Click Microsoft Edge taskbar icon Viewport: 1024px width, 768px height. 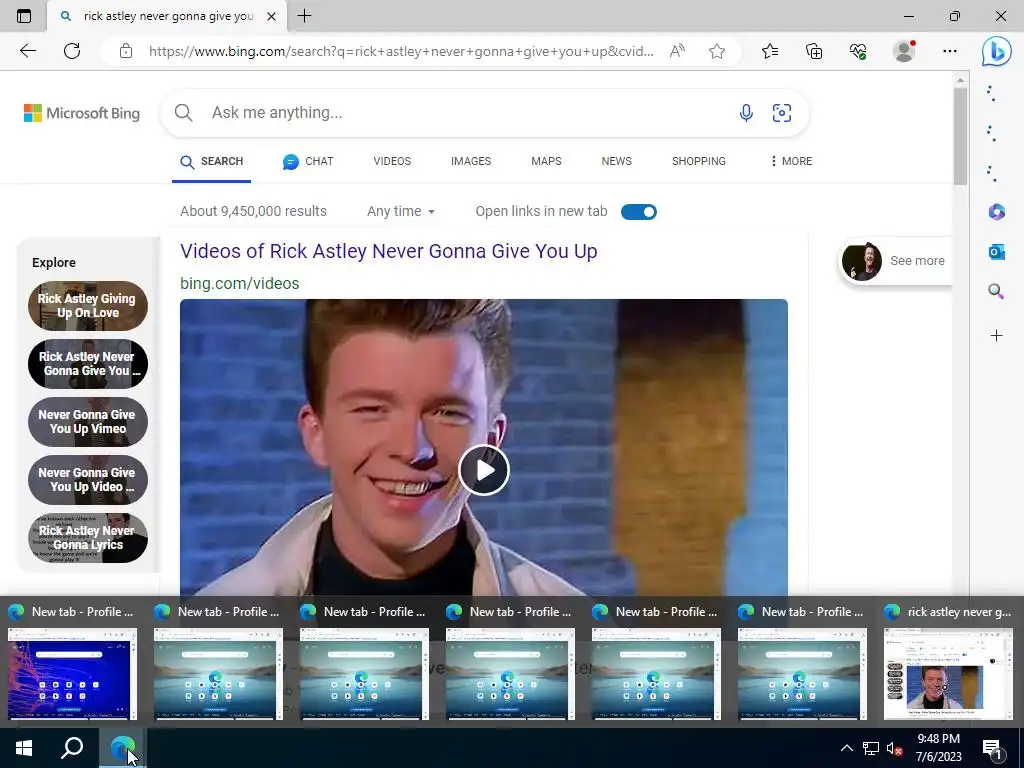(123, 748)
